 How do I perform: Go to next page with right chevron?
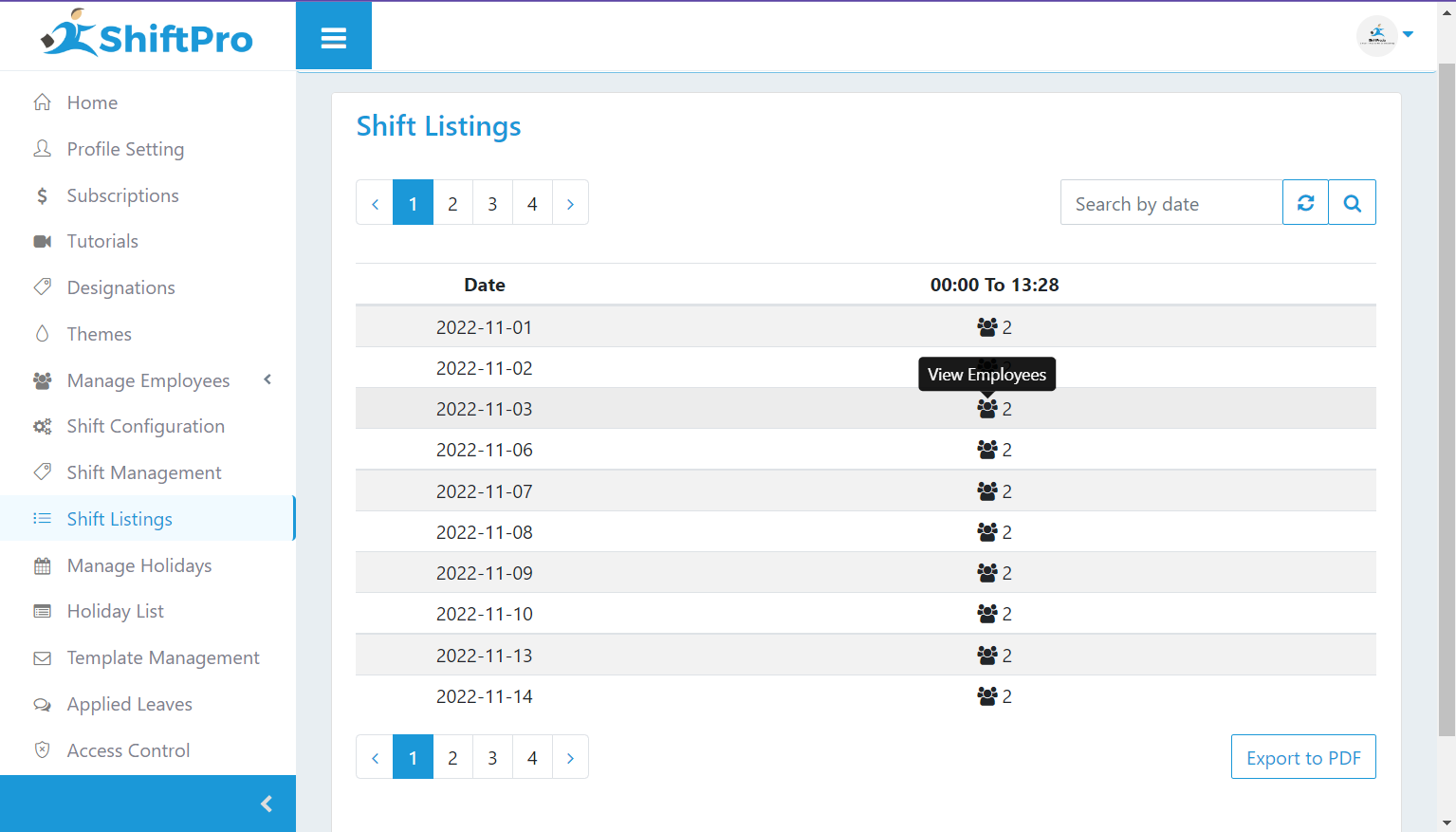click(570, 202)
